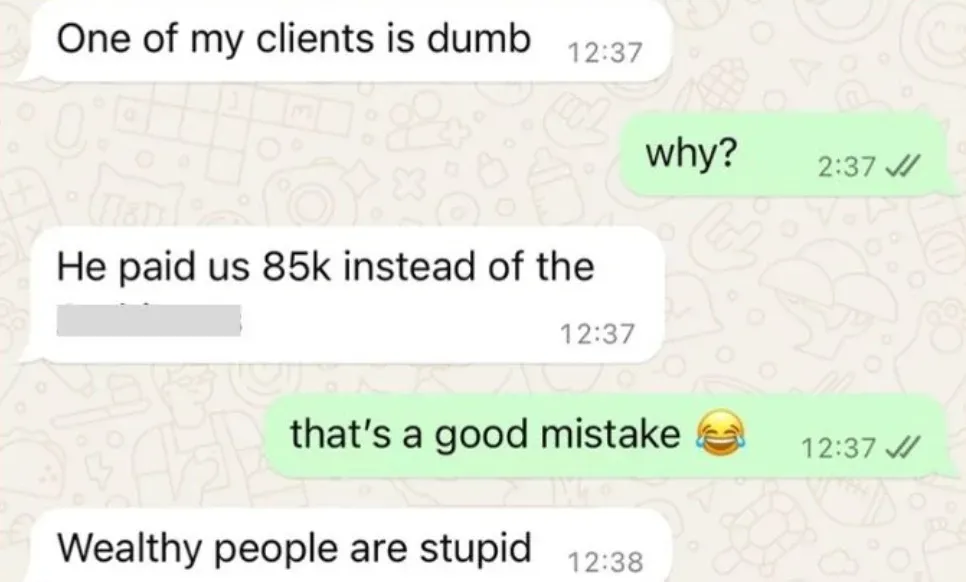Viewport: 966px width, 582px height.
Task: Tap the double checkmarks on "good mistake" message
Action: (903, 447)
